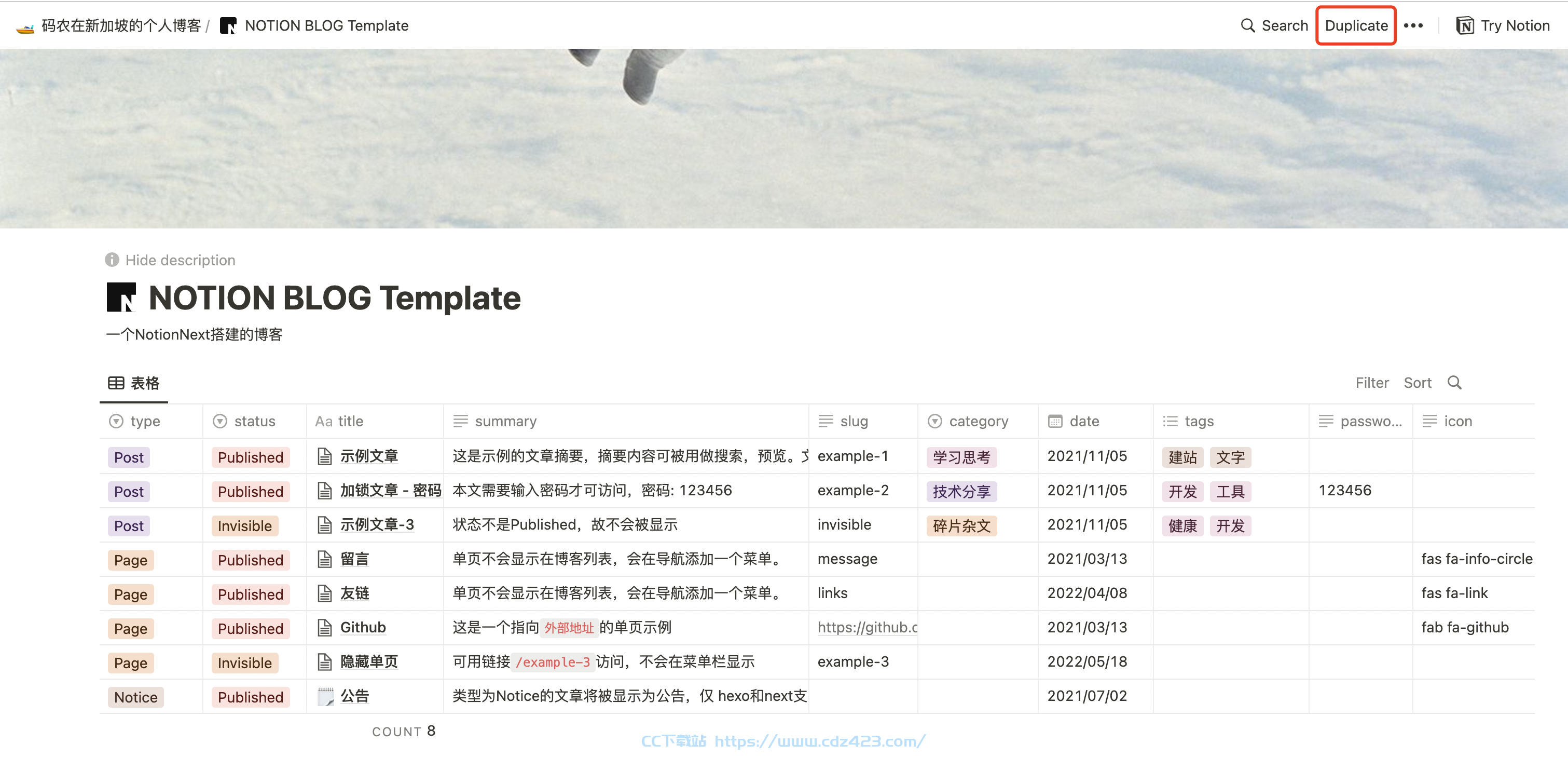Click the 碎片杂文 category tag
The height and width of the screenshot is (757, 1568).
click(x=961, y=525)
